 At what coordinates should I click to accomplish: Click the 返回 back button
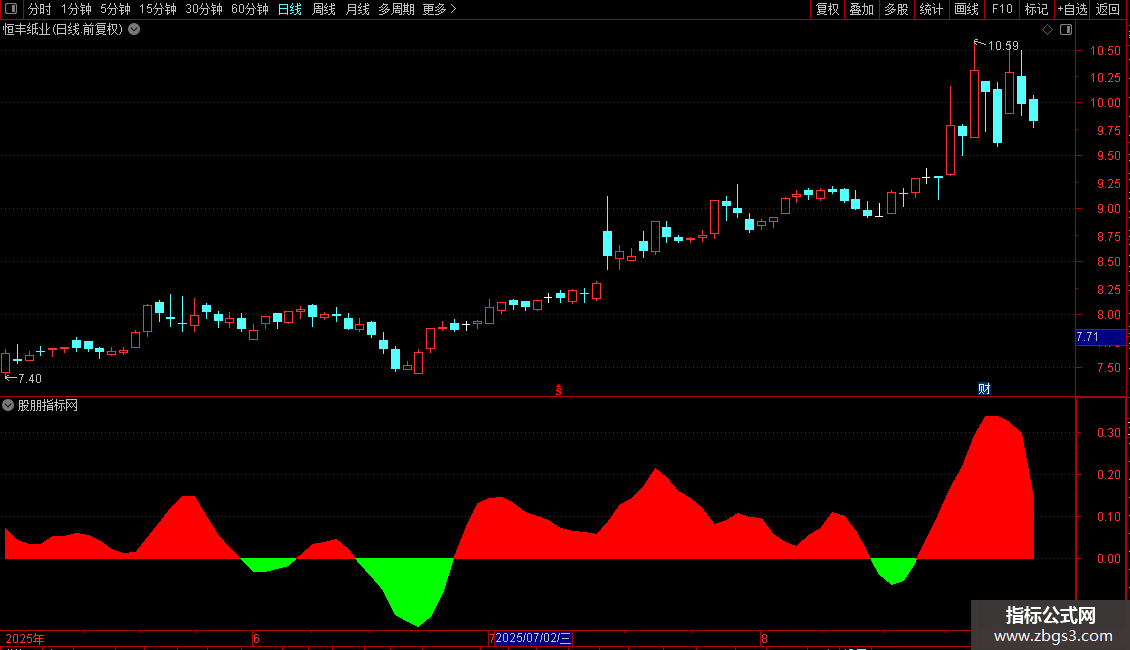[x=1108, y=9]
